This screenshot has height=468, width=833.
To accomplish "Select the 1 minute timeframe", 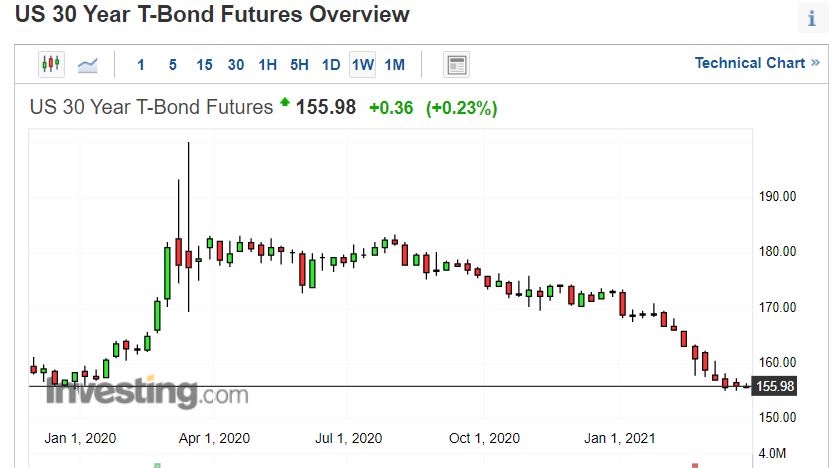I will click(141, 65).
